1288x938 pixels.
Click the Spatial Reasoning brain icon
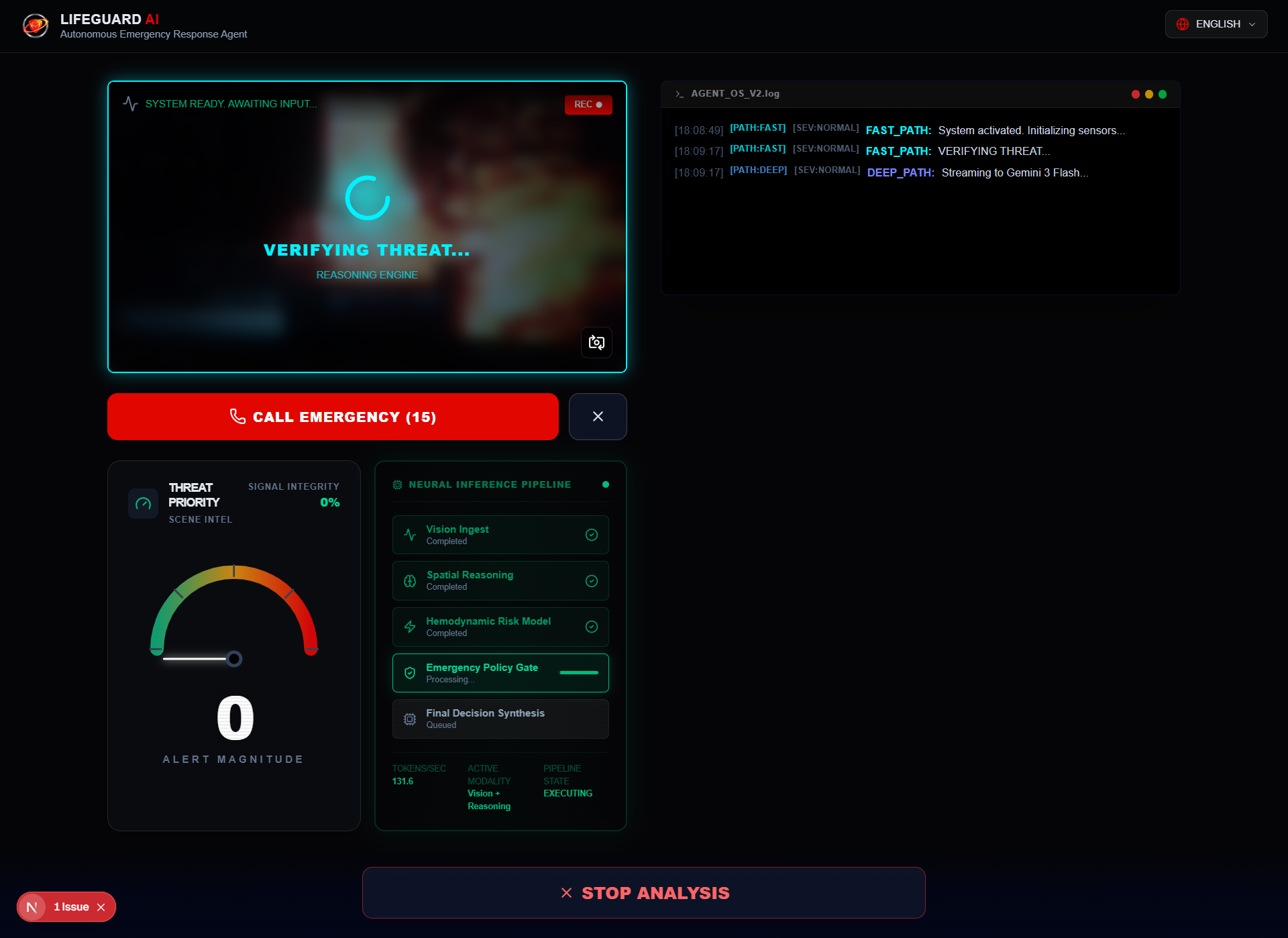point(410,581)
